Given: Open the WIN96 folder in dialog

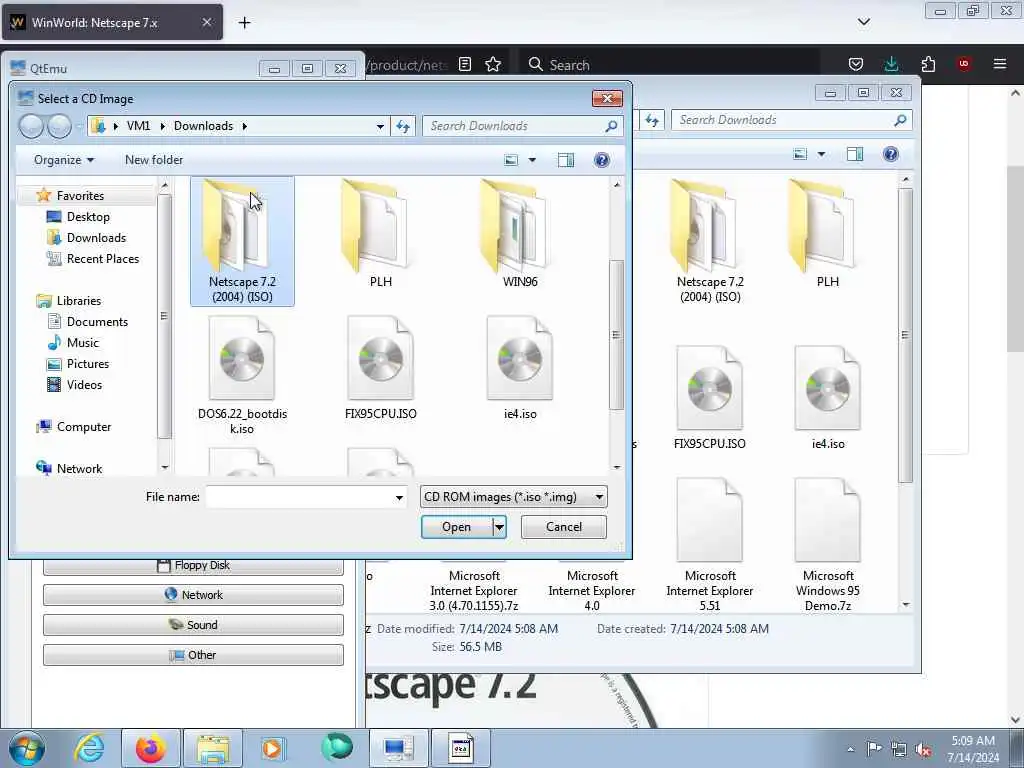Looking at the screenshot, I should pyautogui.click(x=520, y=234).
